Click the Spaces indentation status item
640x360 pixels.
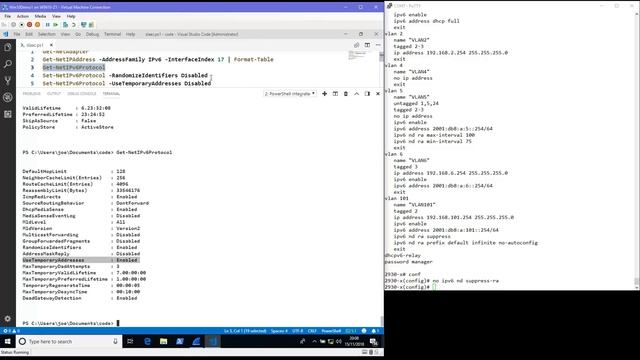[x=279, y=331]
